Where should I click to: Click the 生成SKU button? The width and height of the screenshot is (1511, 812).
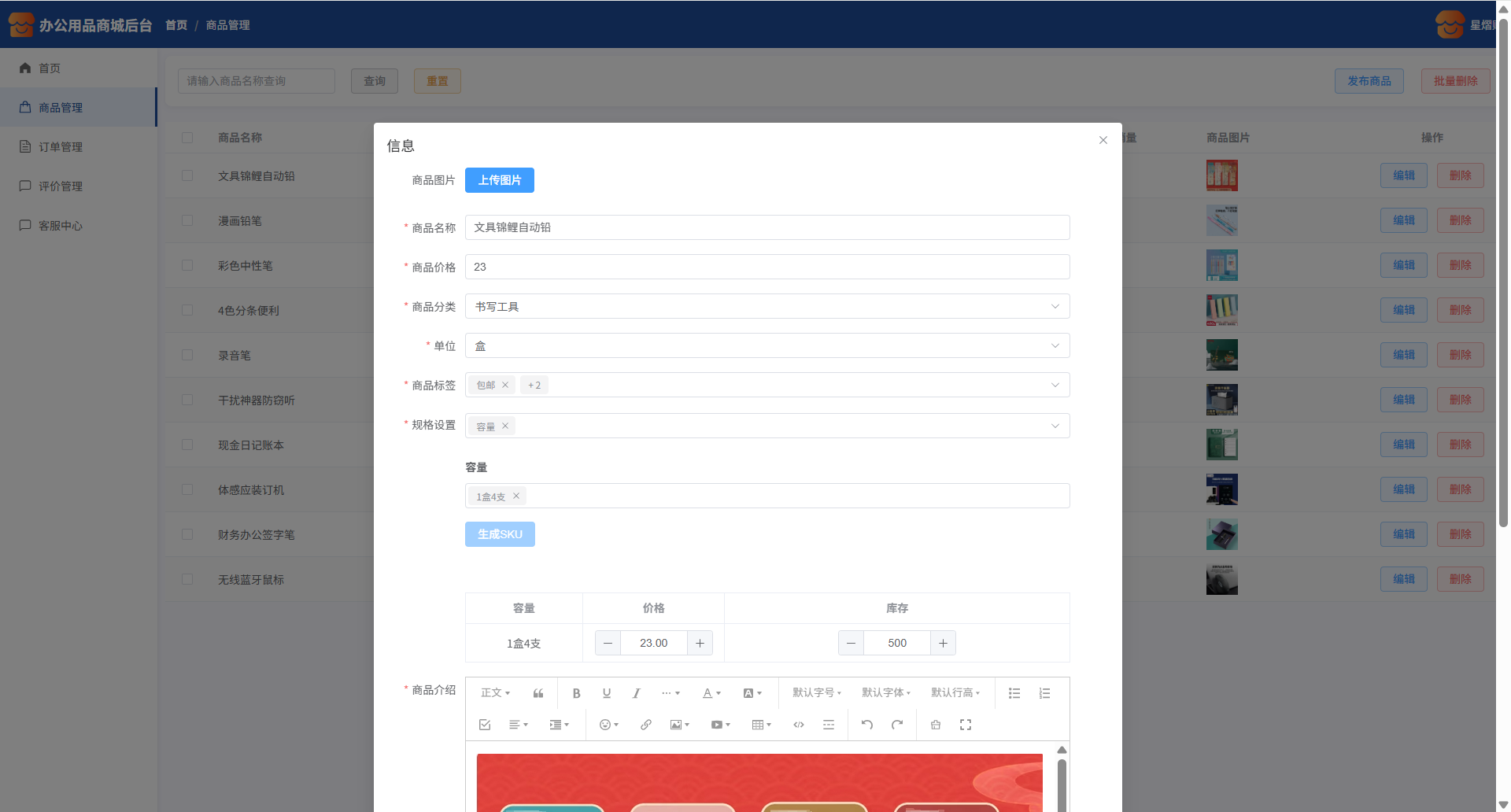point(499,534)
